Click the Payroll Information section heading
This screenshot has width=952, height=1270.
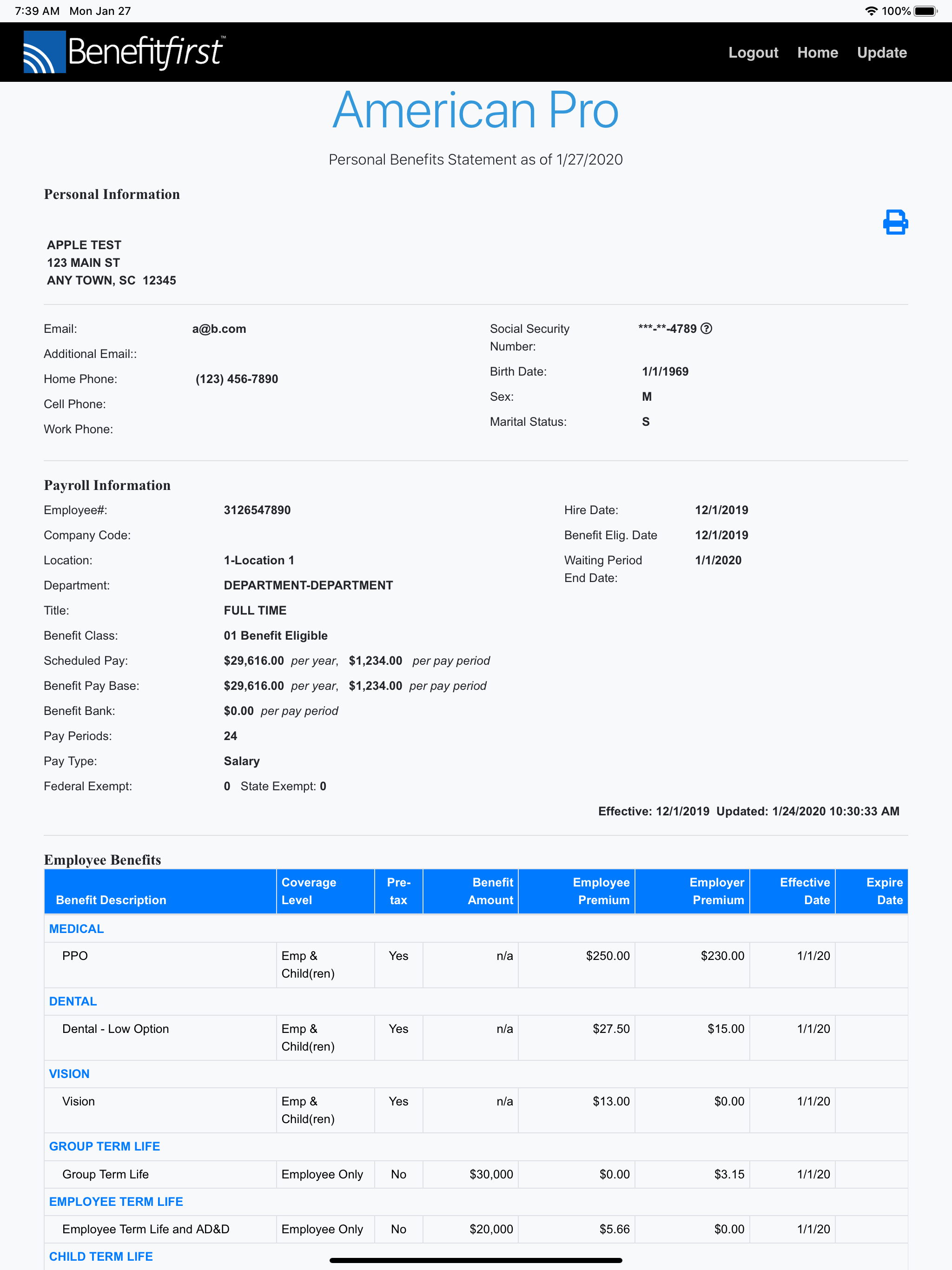tap(107, 485)
